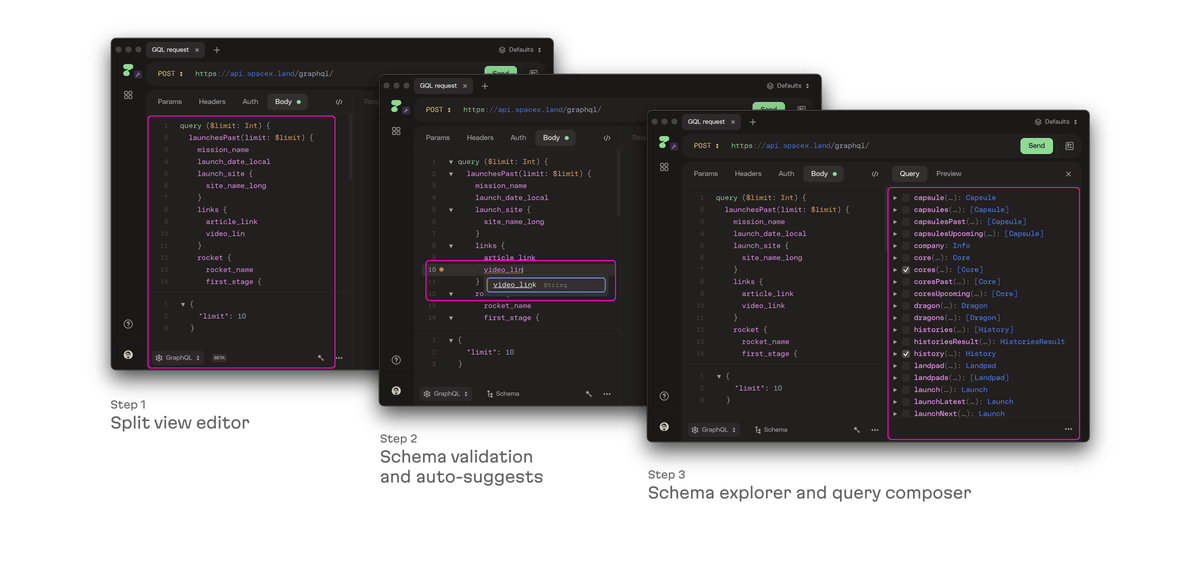1200x571 pixels.
Task: Click the help icon in Step 3 sidebar
Action: pyautogui.click(x=664, y=396)
